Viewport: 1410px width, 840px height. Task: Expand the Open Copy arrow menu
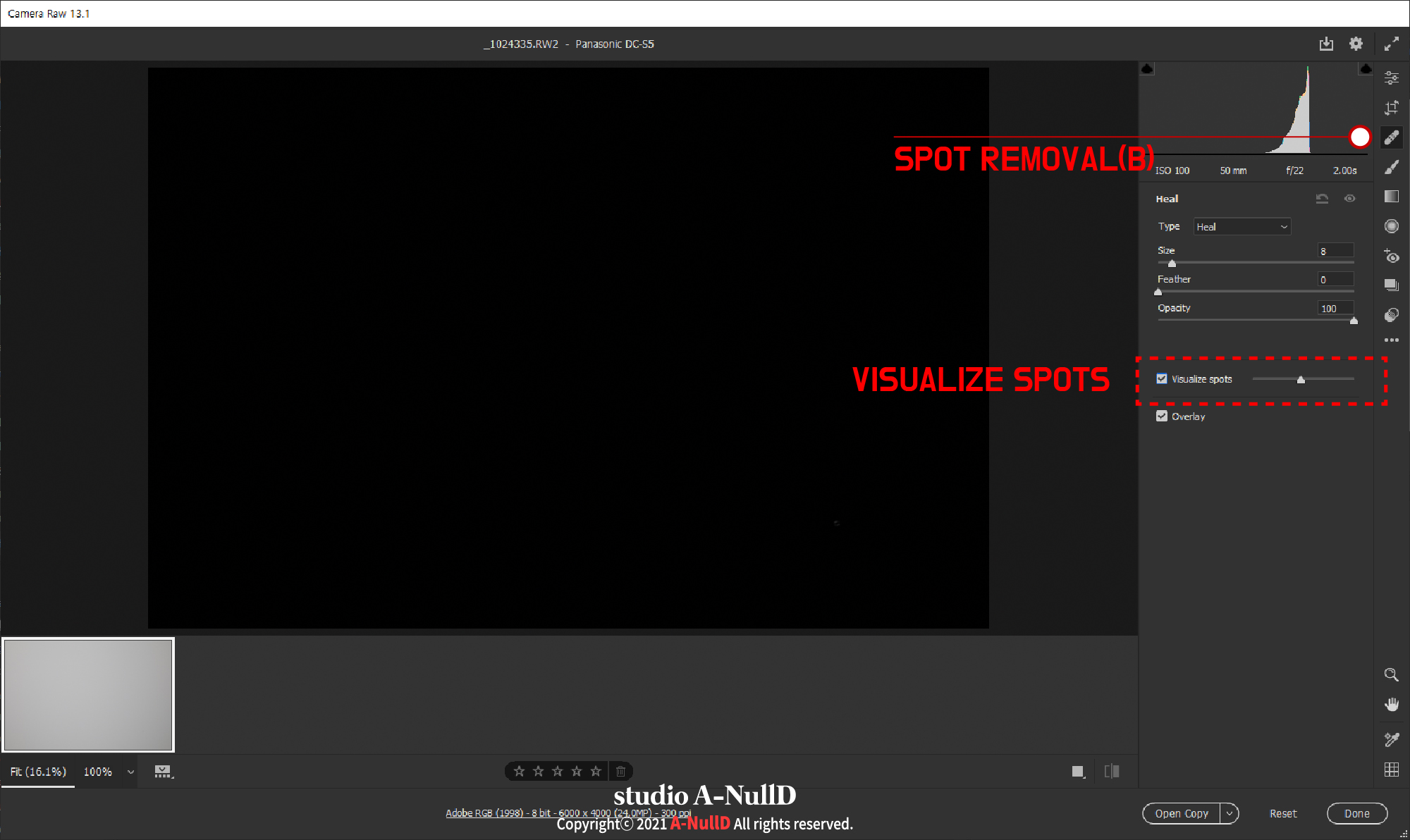point(1230,813)
